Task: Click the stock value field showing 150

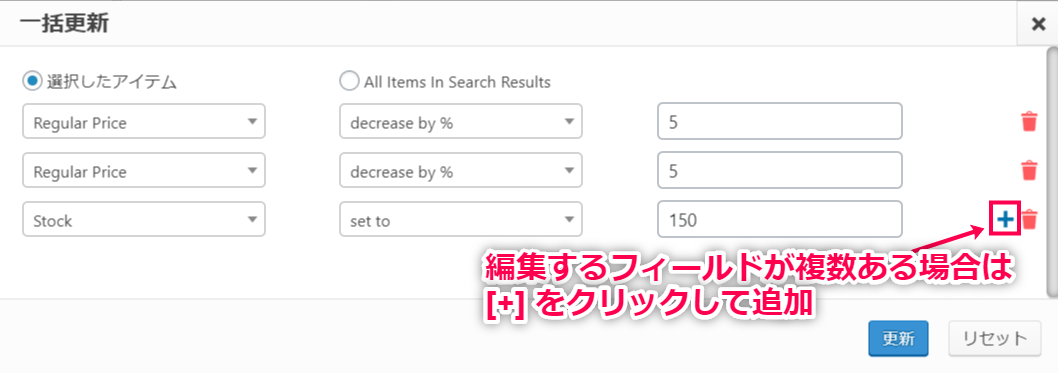Action: (780, 219)
